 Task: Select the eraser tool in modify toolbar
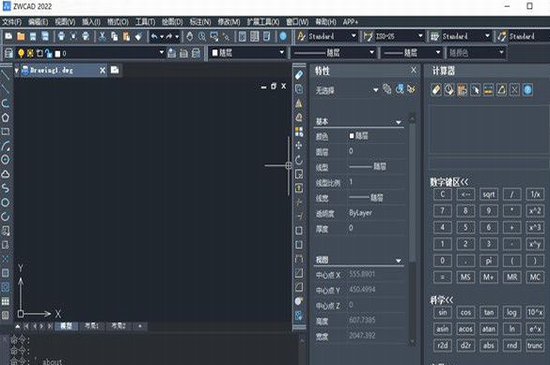(299, 75)
